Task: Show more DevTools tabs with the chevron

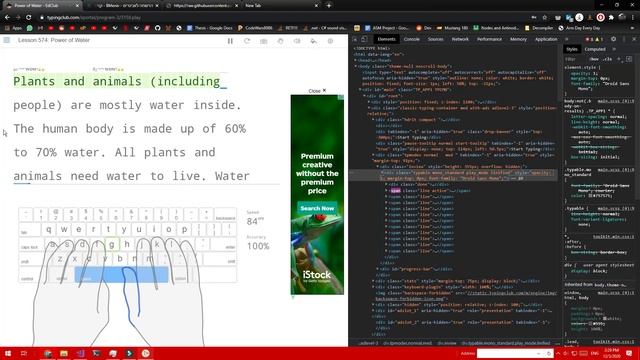Action: 567,39
